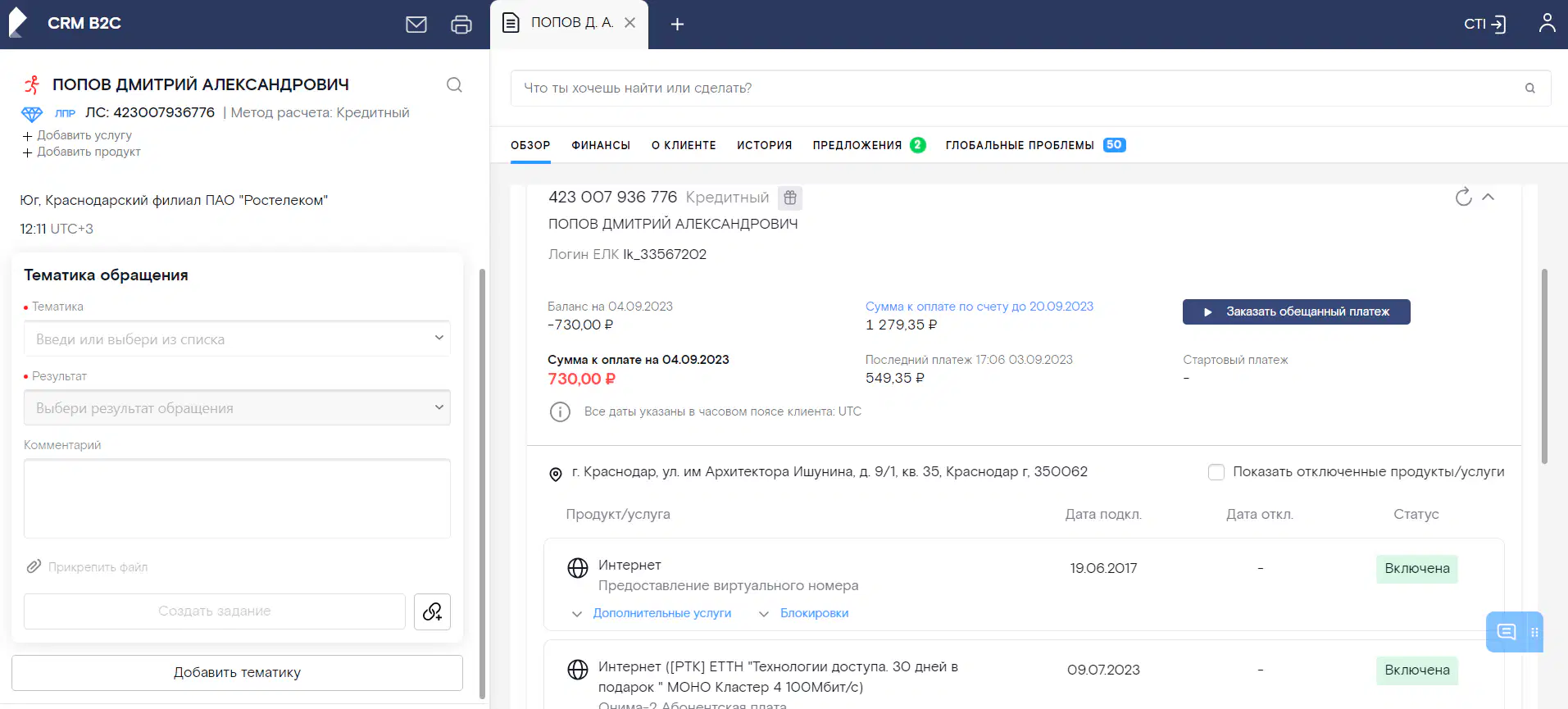Click the link task icon button
The width and height of the screenshot is (1568, 709).
point(432,611)
